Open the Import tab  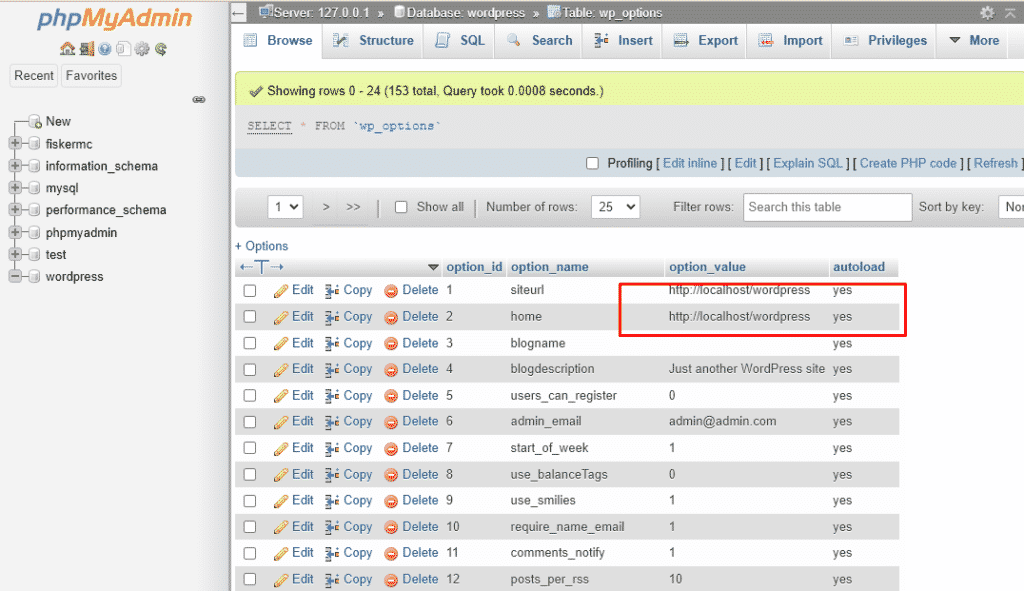[x=790, y=40]
